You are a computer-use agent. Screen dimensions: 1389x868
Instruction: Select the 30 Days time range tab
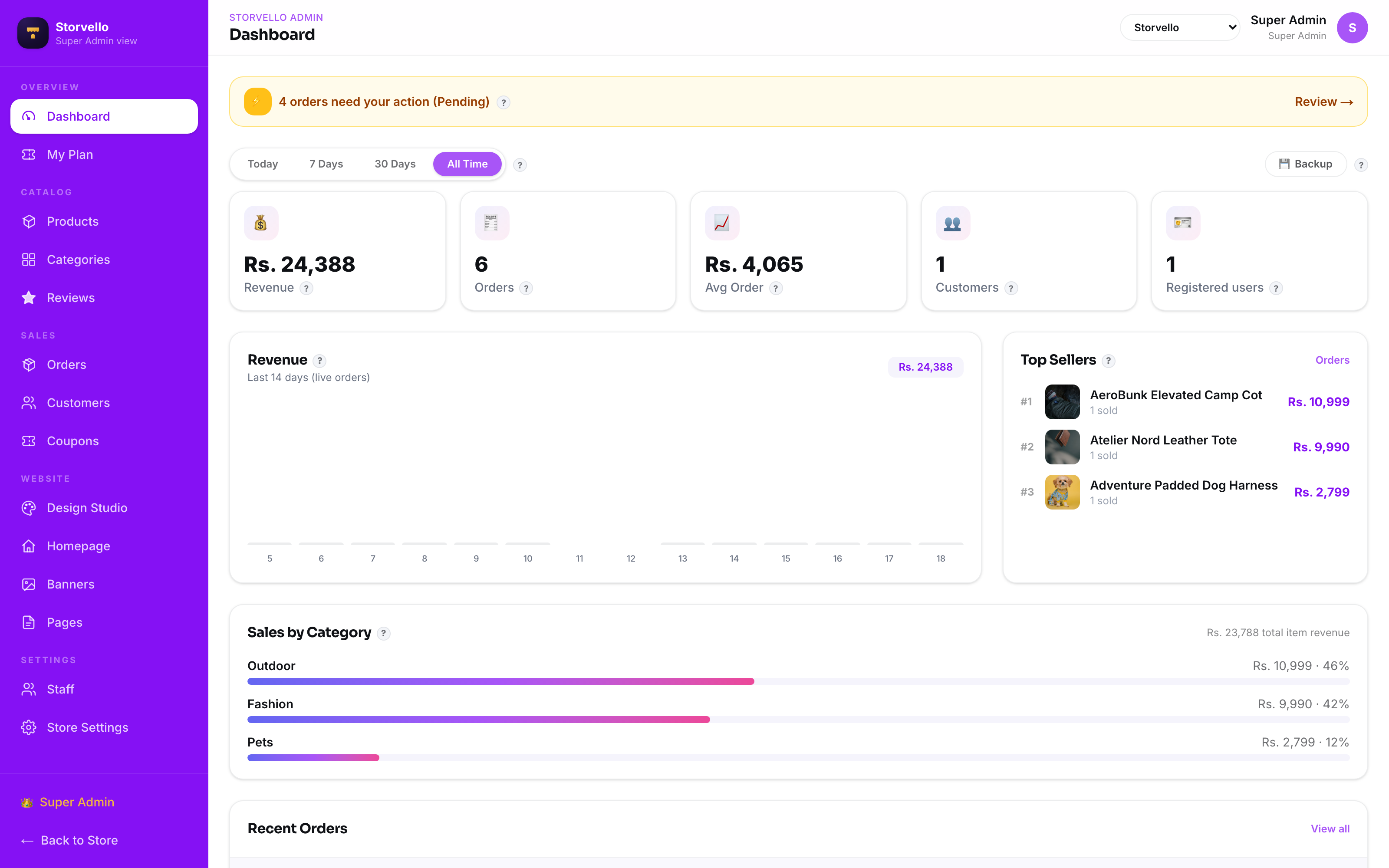pyautogui.click(x=395, y=164)
